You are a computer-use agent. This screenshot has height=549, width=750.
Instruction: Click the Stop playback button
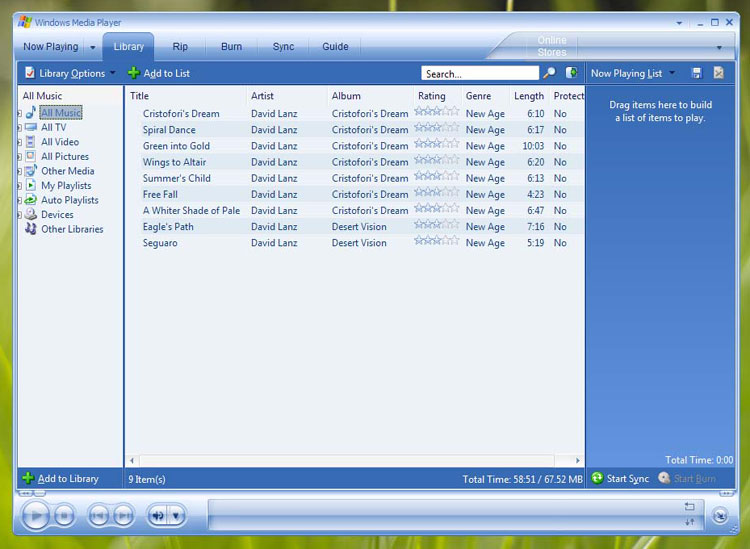point(64,516)
